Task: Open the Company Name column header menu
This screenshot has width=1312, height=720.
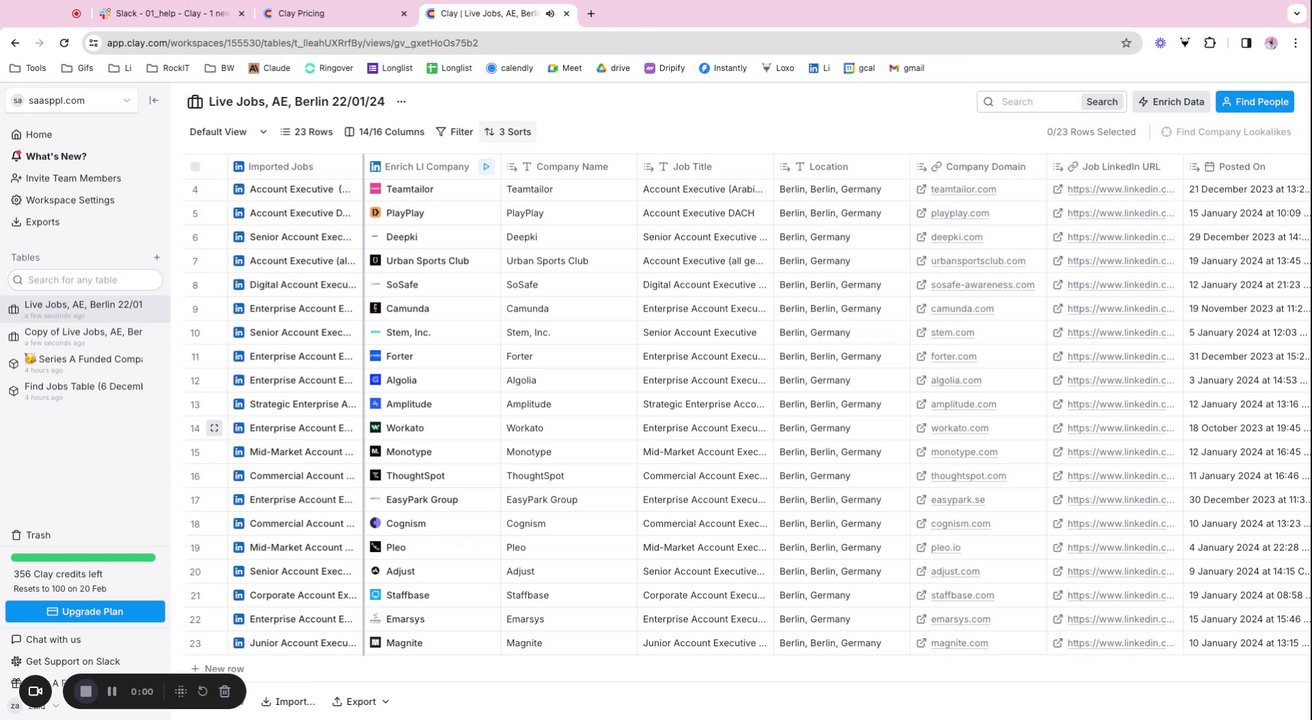Action: tap(569, 167)
